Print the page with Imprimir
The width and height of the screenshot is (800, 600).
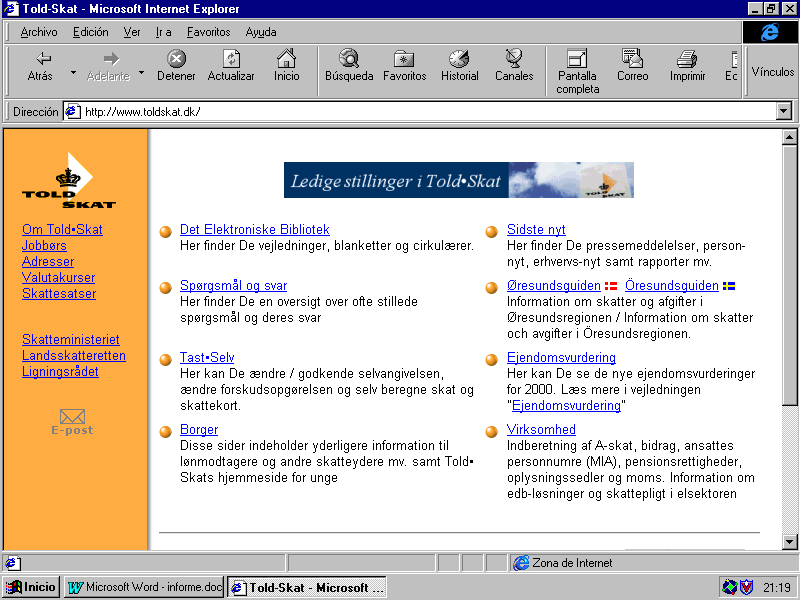coord(687,66)
